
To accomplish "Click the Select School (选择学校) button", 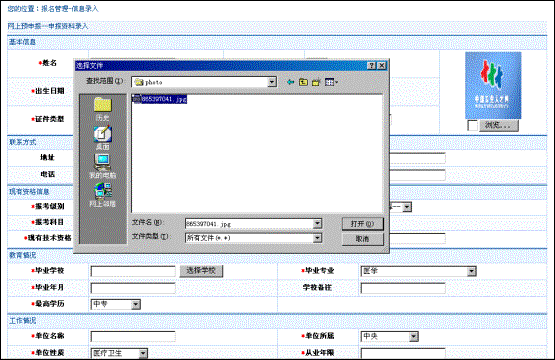I will [201, 271].
